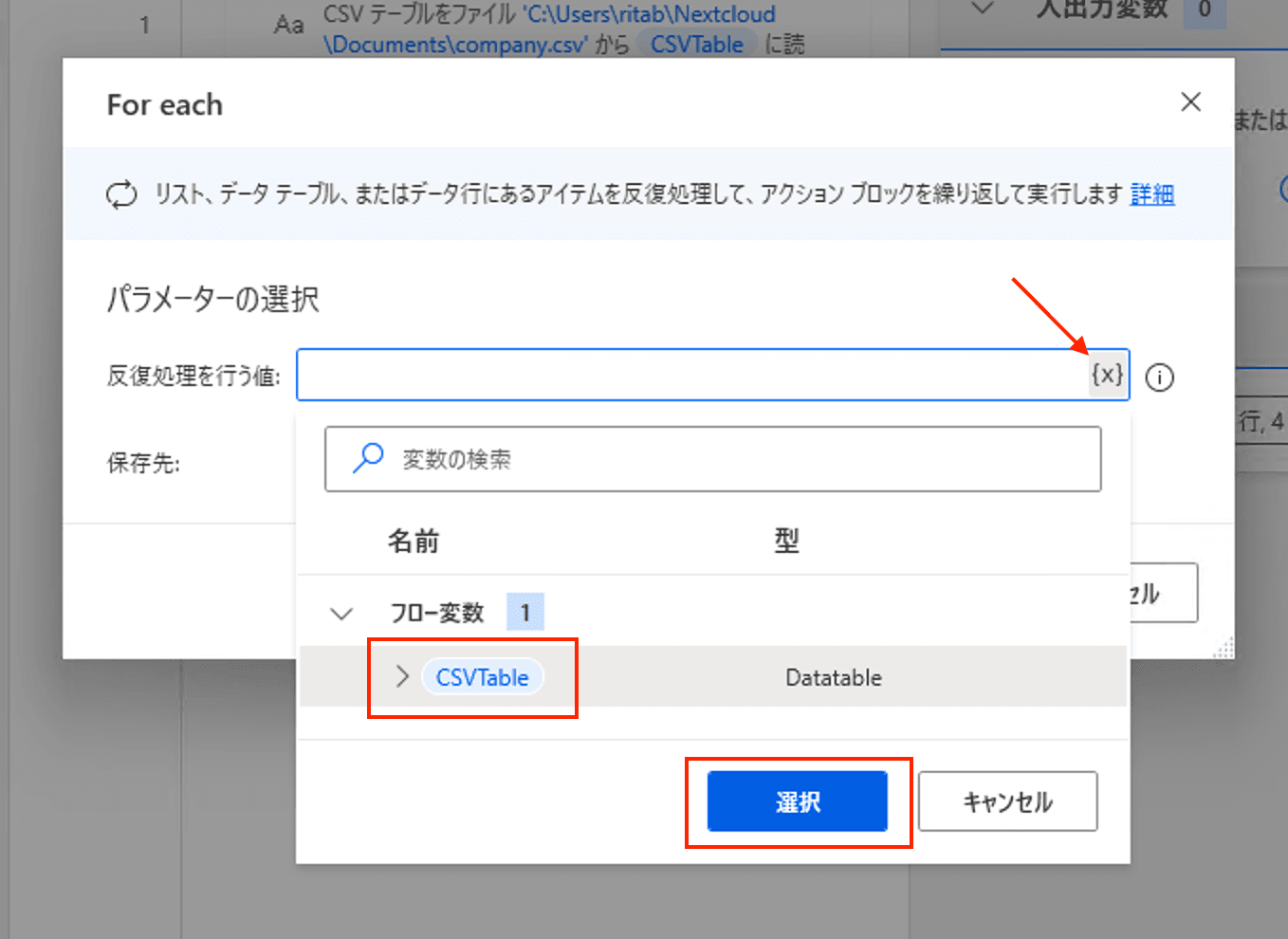Close the For each dialog

click(1190, 102)
